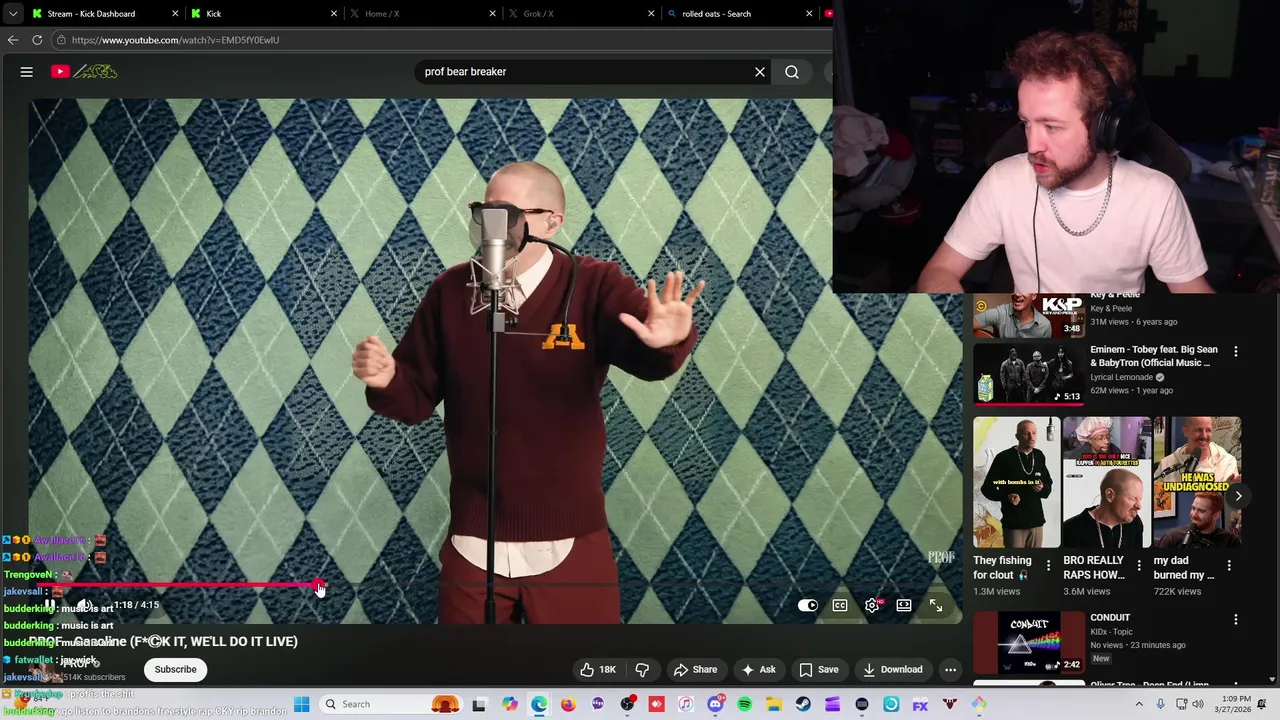Switch to Stream - Kick Dashboard tab

[x=105, y=14]
